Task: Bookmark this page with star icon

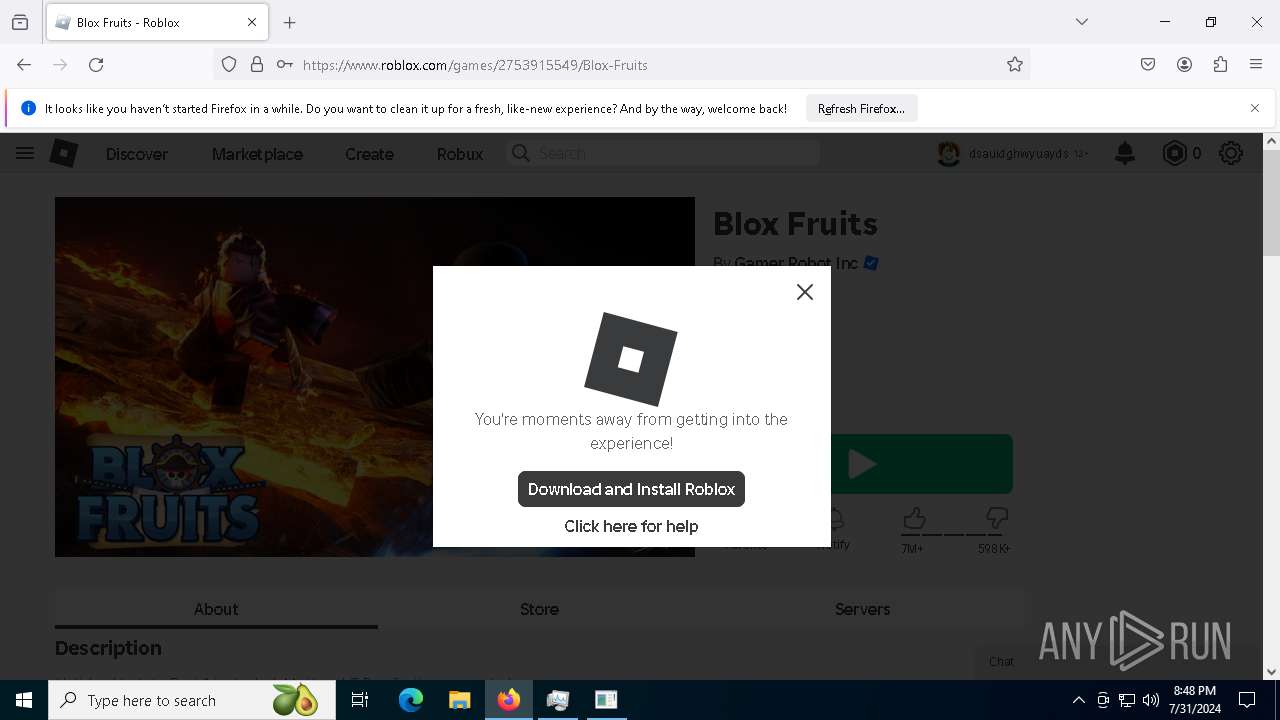Action: (1015, 64)
